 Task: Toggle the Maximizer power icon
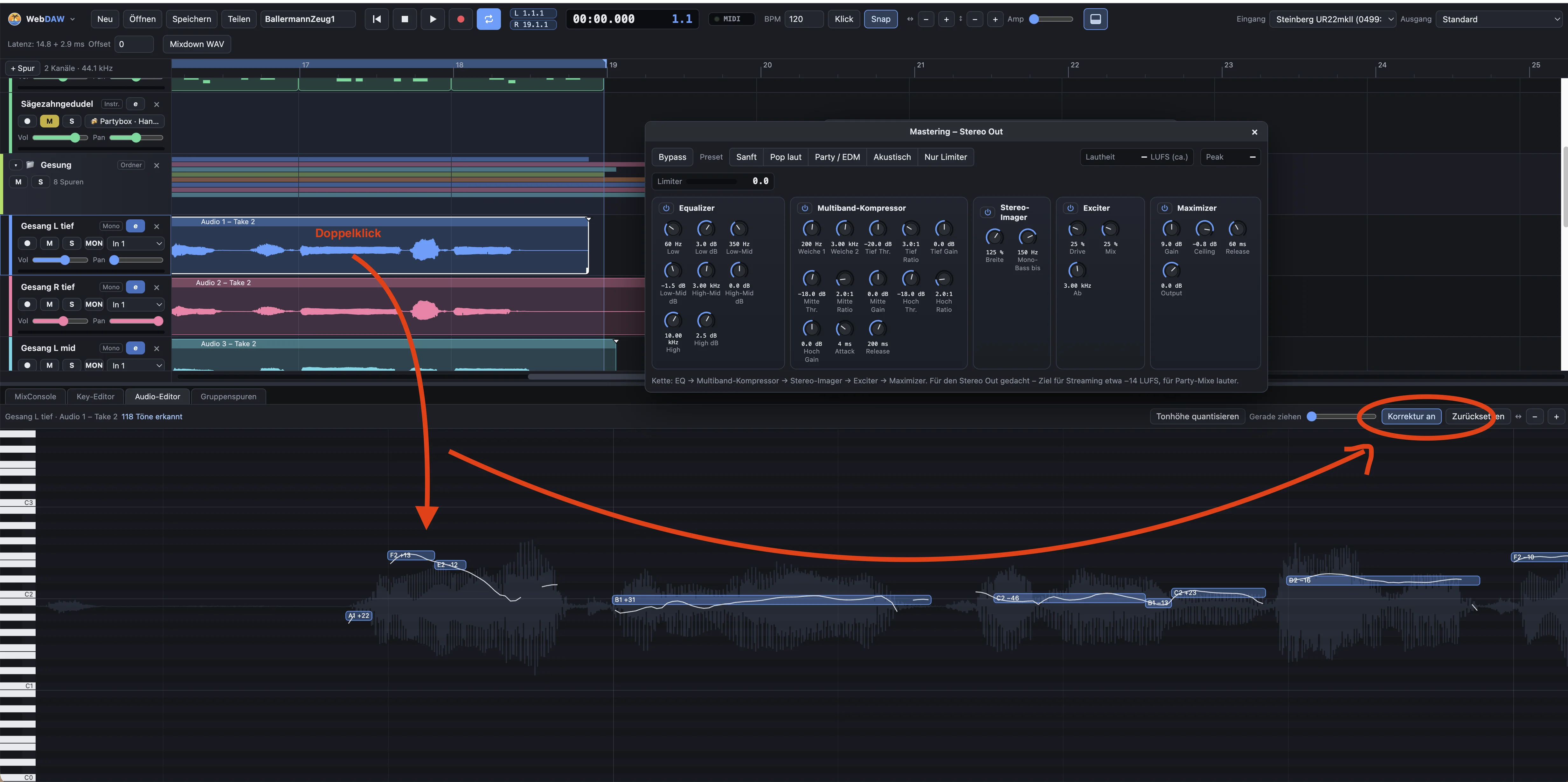click(x=1164, y=208)
